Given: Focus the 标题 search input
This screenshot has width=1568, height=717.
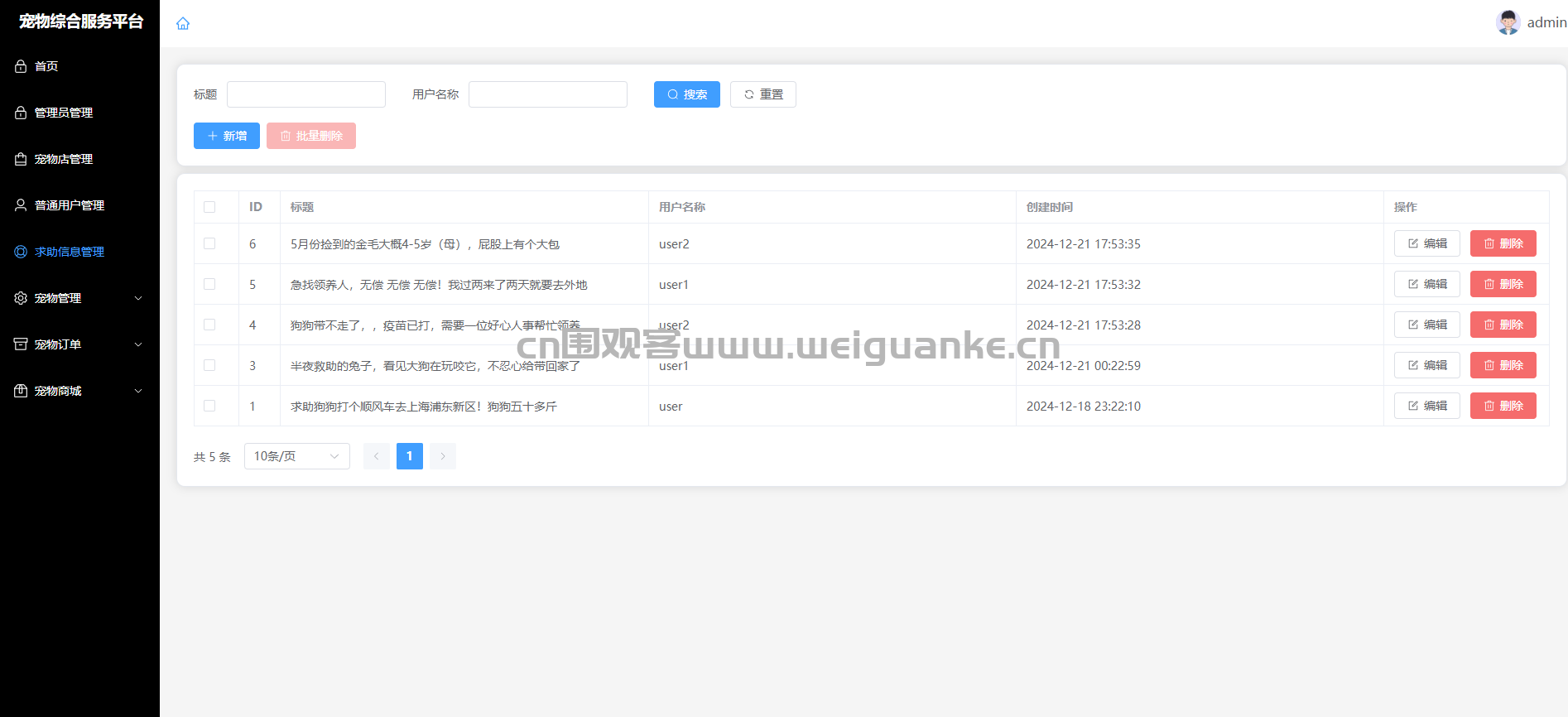Looking at the screenshot, I should click(306, 94).
